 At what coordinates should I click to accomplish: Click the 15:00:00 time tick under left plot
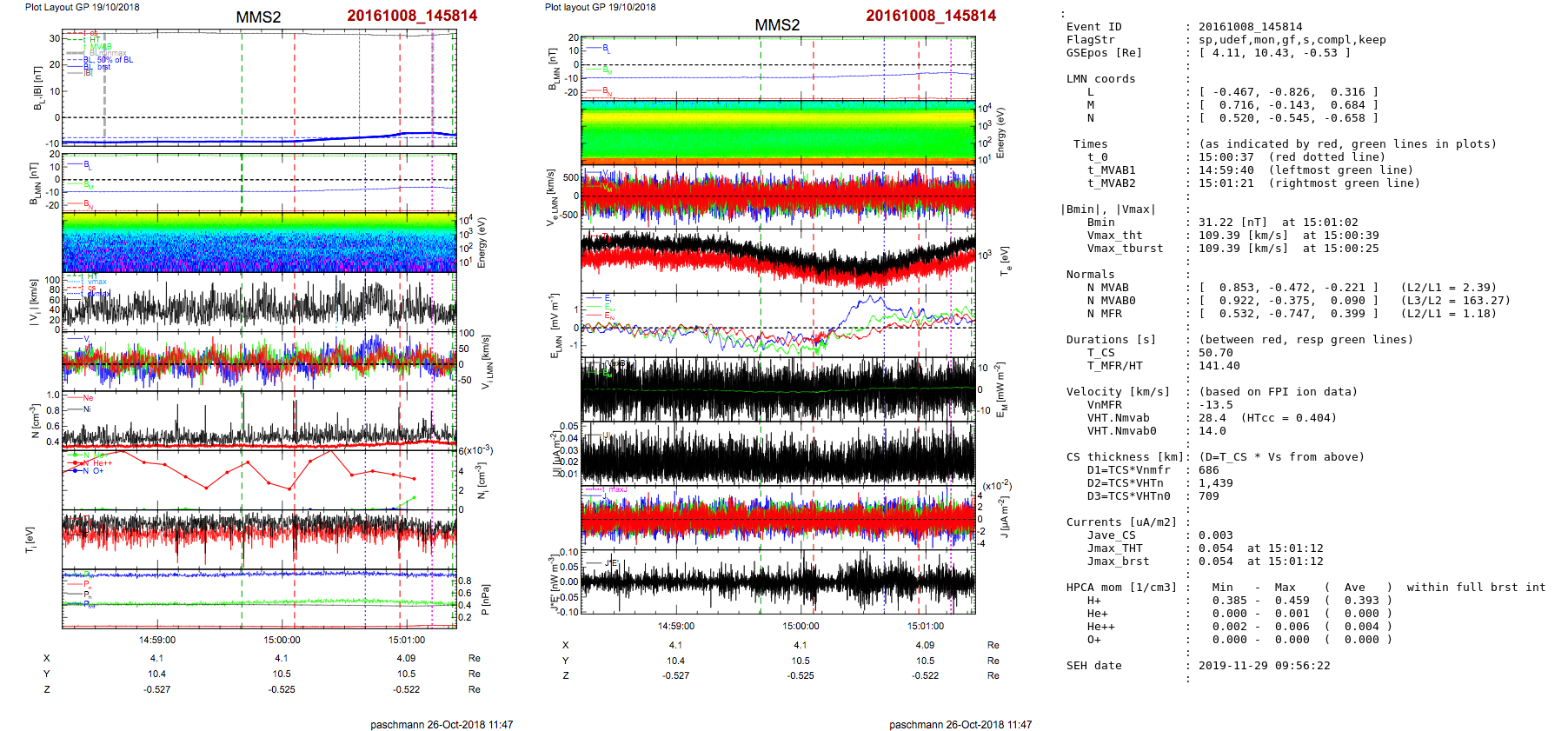[x=282, y=640]
